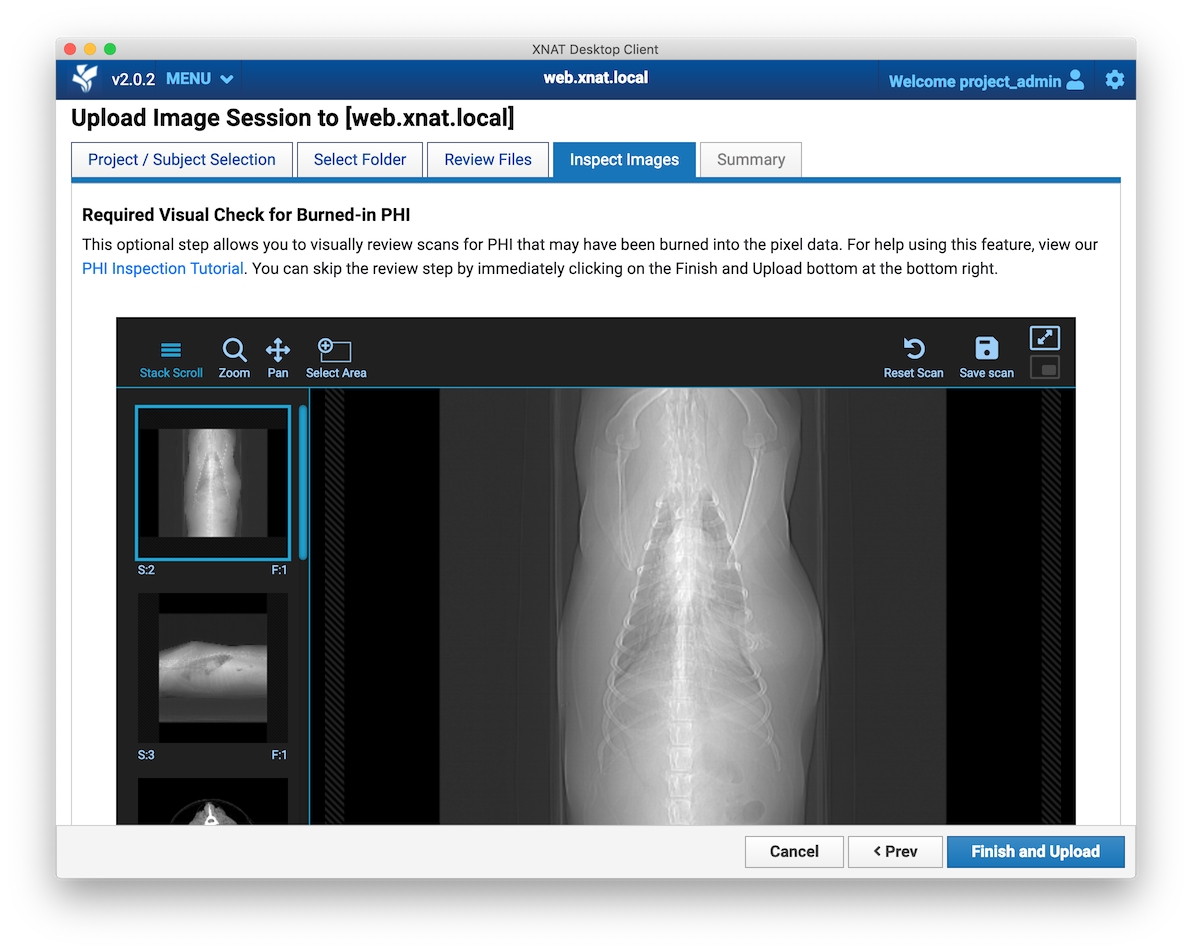Save the current scan
This screenshot has width=1192, height=952.
tap(986, 359)
